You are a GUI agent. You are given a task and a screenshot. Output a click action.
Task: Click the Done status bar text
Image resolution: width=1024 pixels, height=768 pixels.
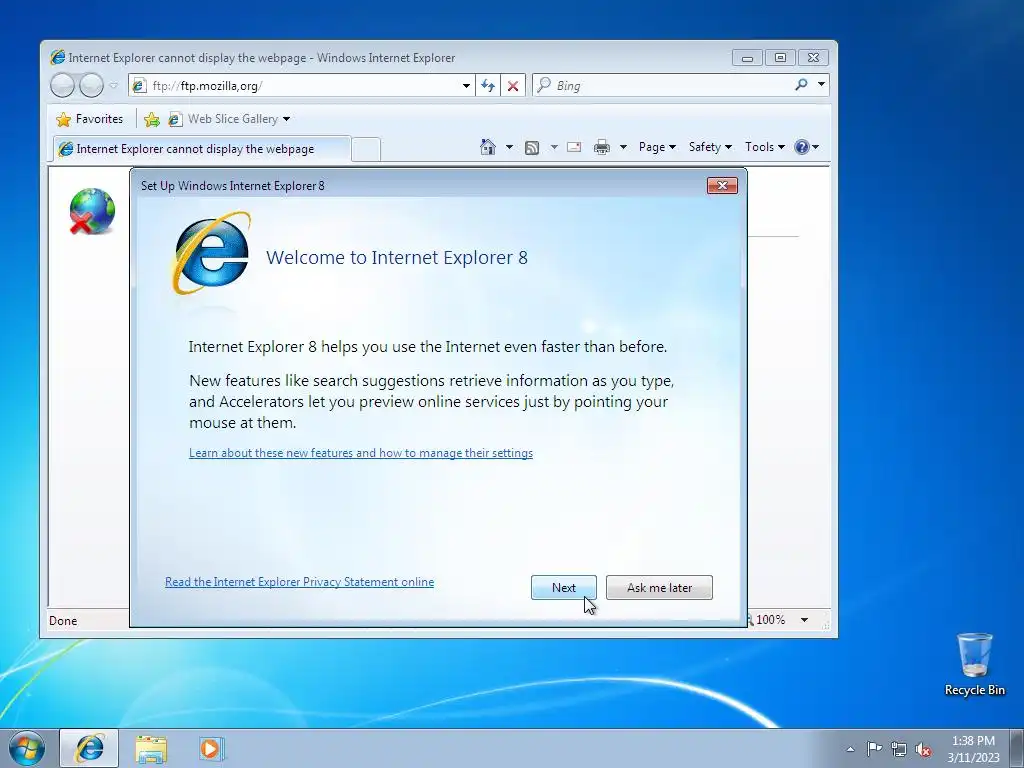[63, 620]
